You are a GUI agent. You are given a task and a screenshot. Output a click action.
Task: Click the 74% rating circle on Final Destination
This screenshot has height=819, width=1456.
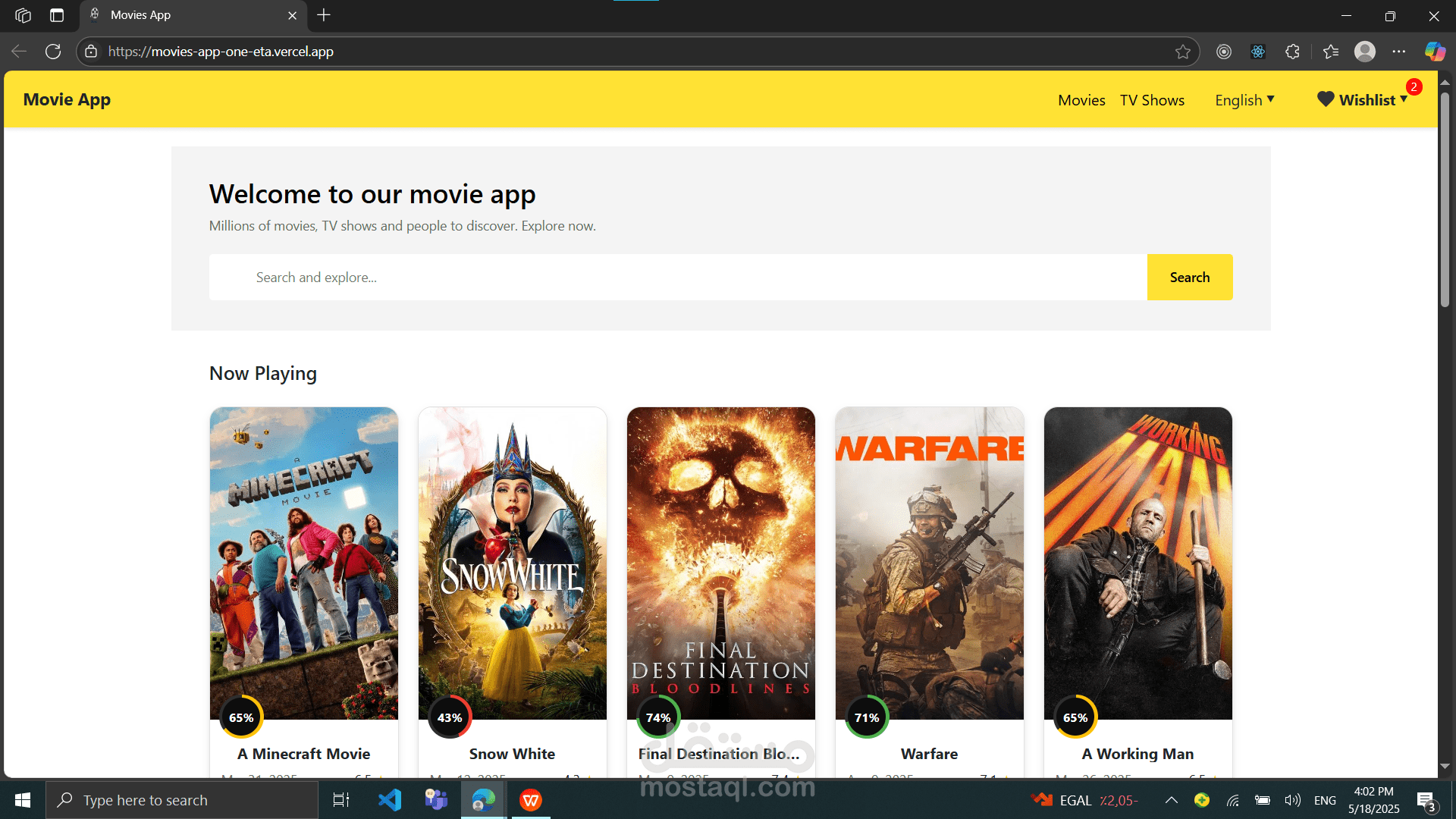658,717
